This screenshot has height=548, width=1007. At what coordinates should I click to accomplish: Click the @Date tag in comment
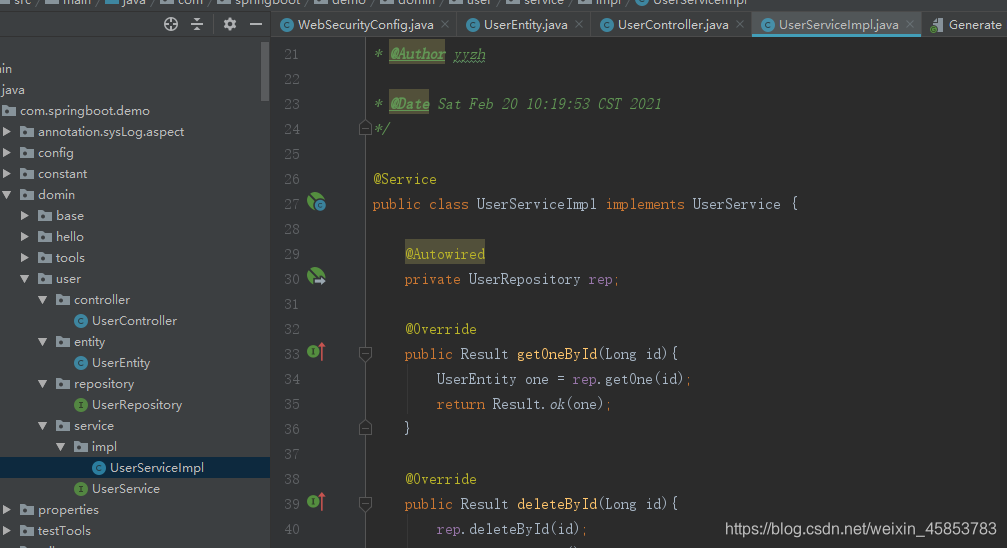click(409, 103)
